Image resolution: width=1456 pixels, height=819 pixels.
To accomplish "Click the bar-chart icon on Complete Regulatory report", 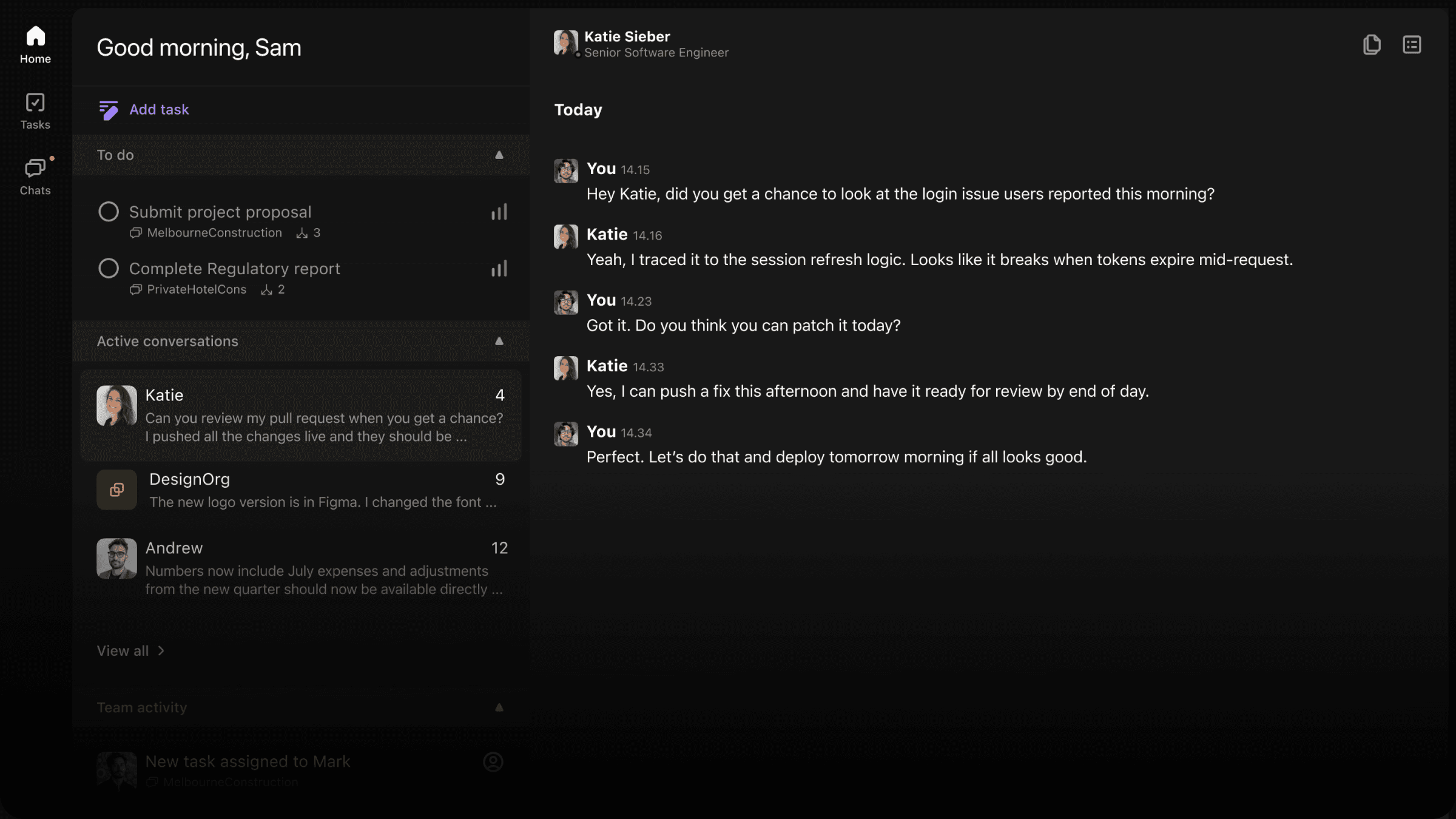I will tap(499, 268).
